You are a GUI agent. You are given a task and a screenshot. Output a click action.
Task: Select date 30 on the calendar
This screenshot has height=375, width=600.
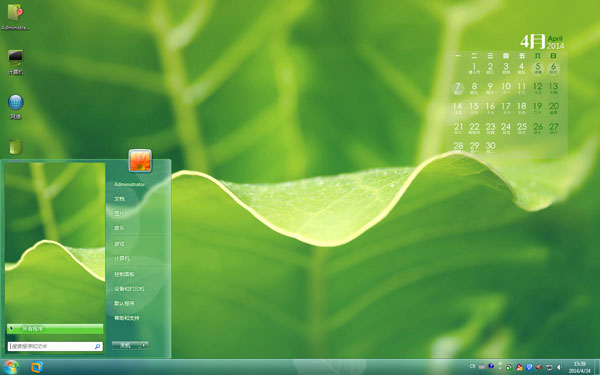490,147
